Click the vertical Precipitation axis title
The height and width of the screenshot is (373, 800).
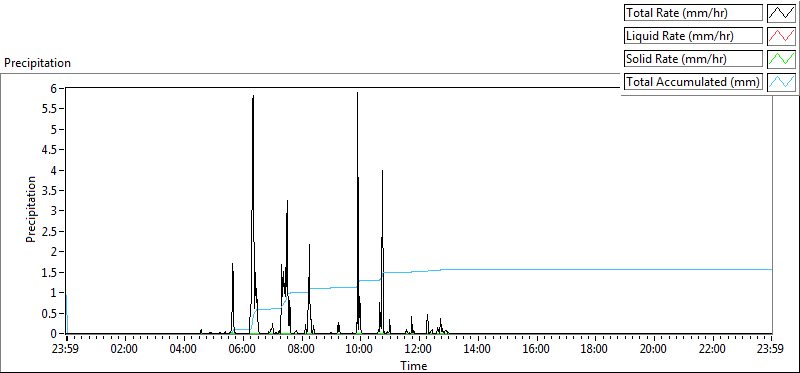(x=31, y=209)
